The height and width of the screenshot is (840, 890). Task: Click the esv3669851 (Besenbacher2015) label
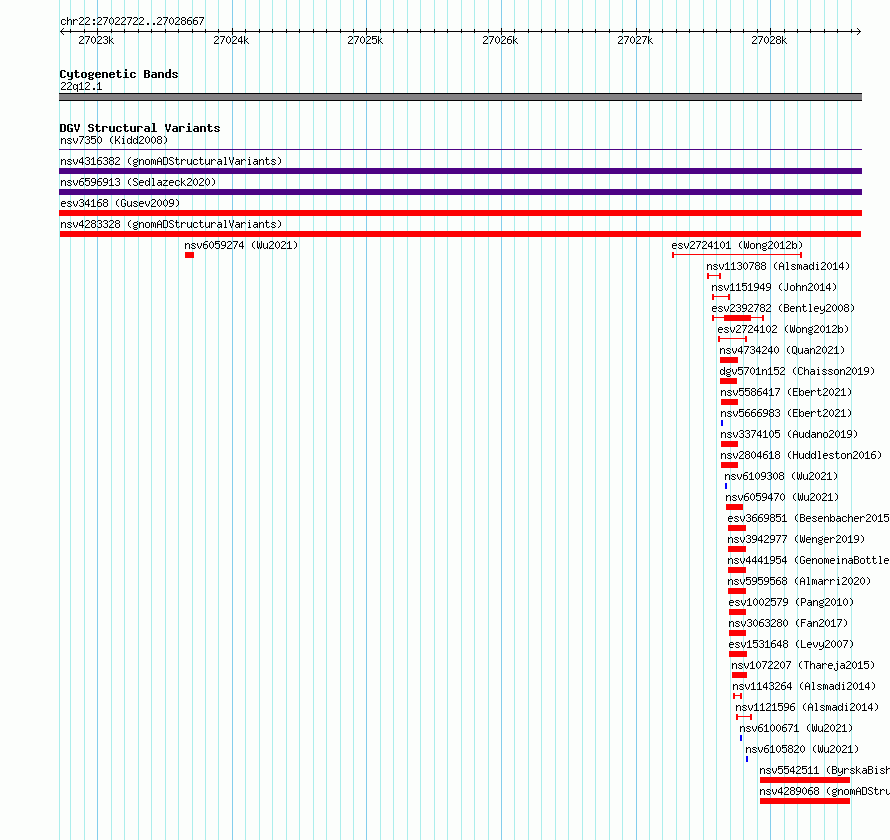pos(808,518)
